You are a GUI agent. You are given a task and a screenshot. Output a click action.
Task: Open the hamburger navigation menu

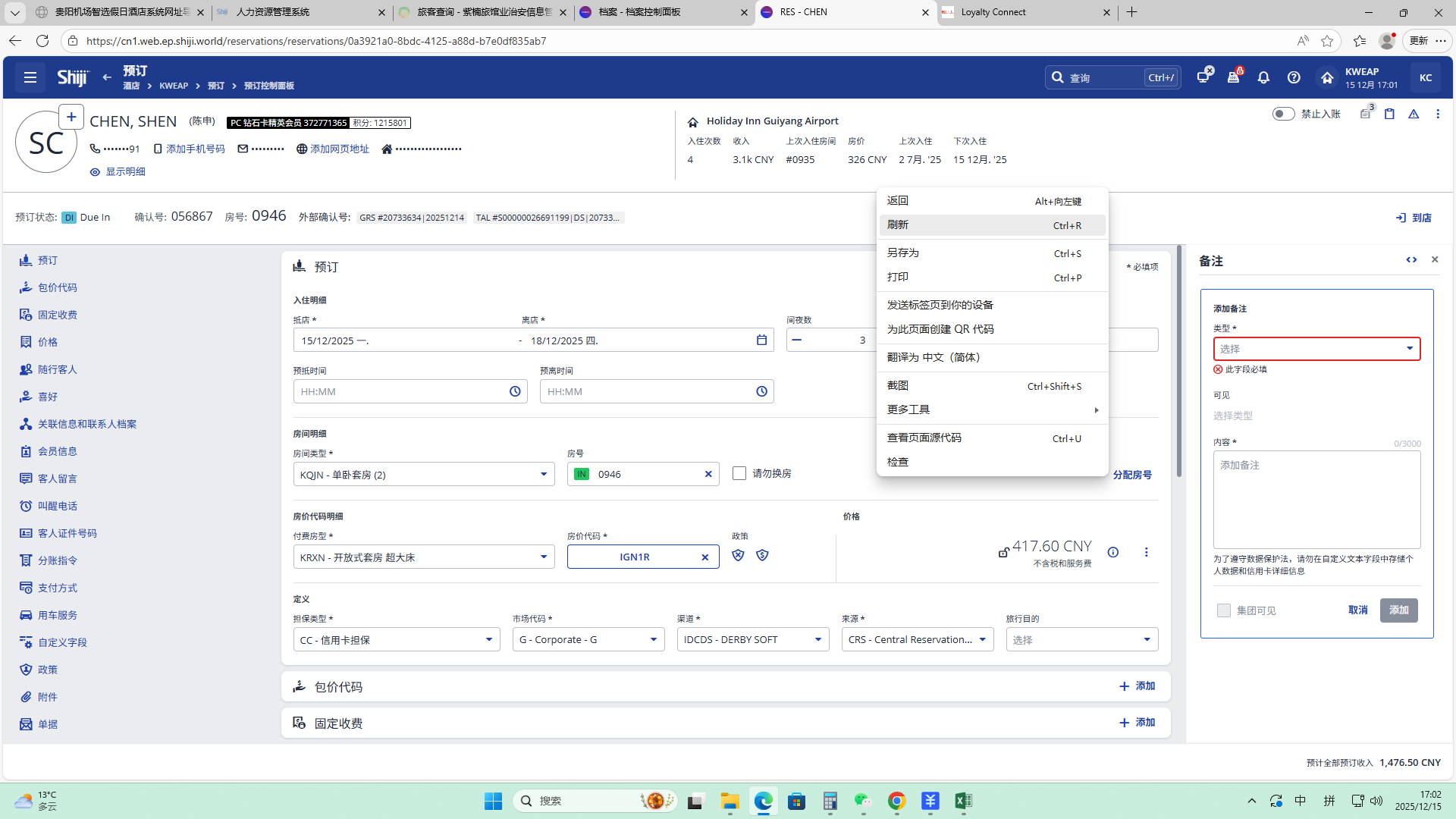[x=30, y=77]
